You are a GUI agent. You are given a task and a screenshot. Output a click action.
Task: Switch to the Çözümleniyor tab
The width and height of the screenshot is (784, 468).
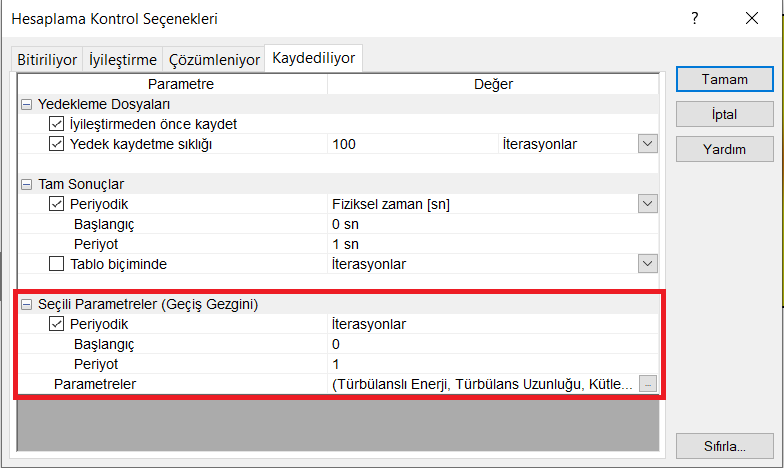click(214, 60)
